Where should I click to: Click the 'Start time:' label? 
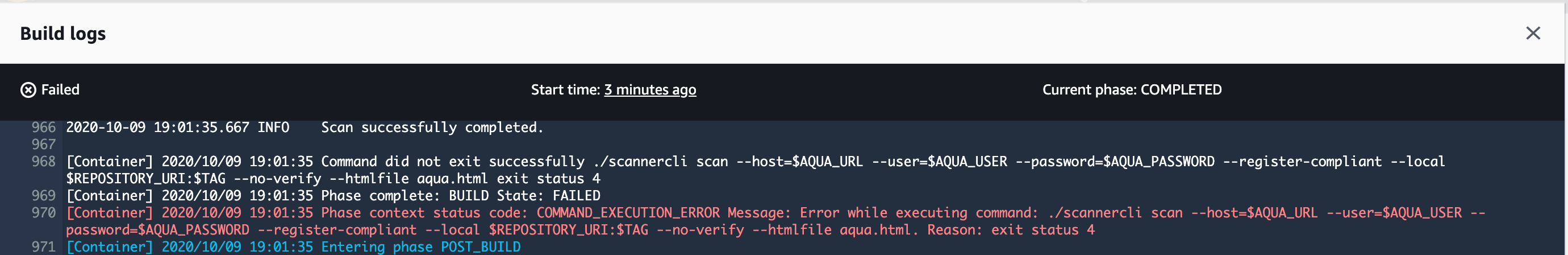pos(565,90)
